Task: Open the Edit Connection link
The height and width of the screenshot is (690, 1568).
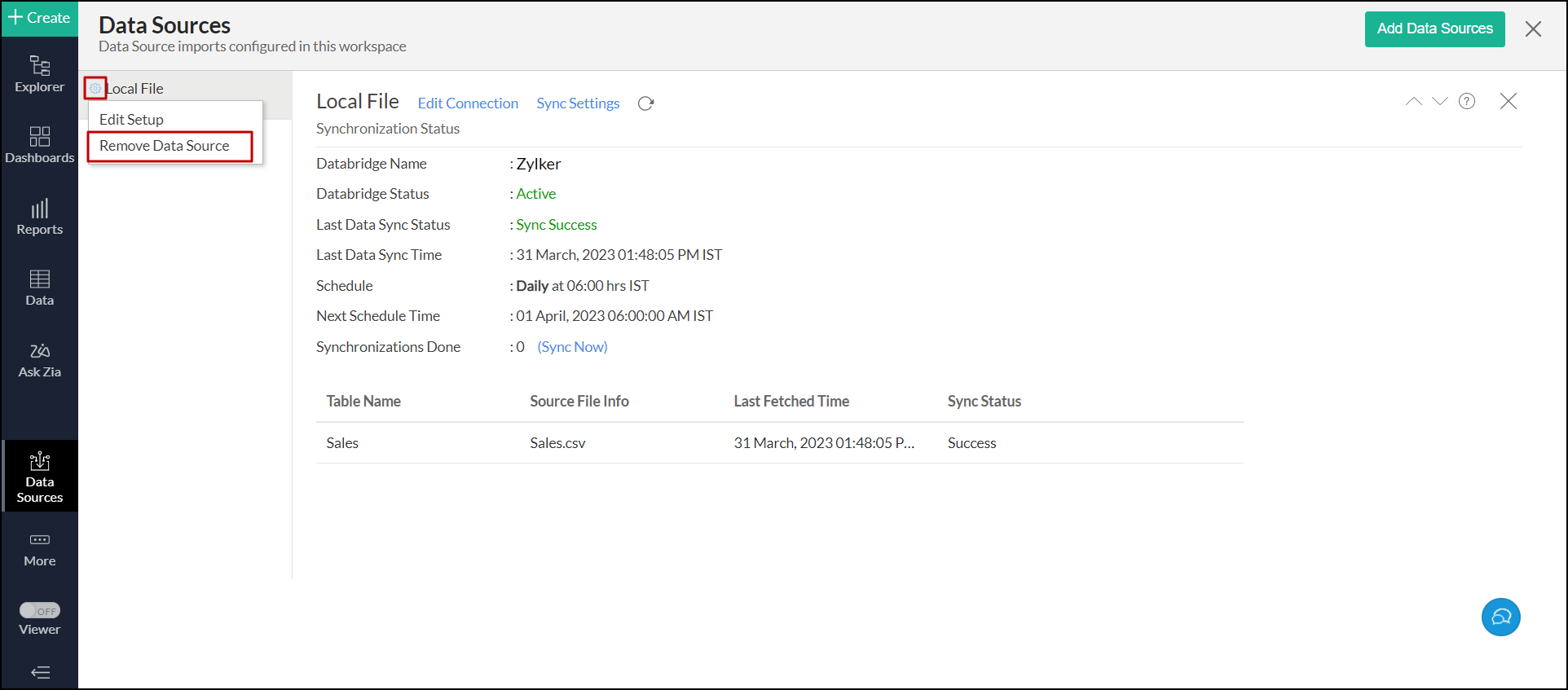Action: point(468,103)
